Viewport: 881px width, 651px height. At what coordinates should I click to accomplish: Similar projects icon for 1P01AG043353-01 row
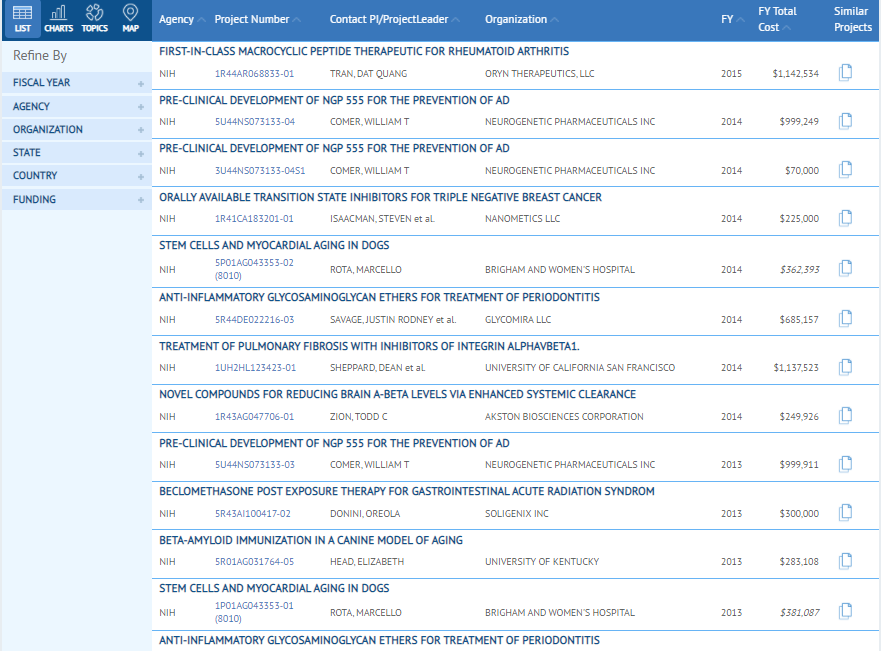point(845,611)
